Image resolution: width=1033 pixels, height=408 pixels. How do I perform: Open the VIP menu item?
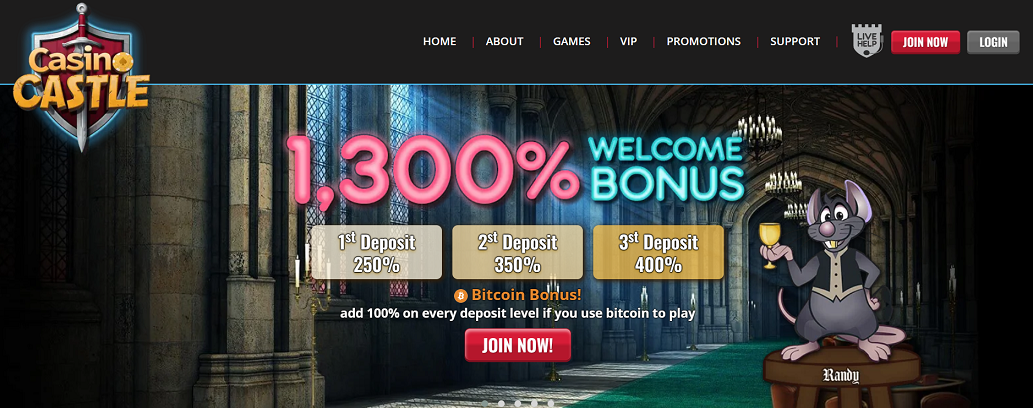[628, 42]
